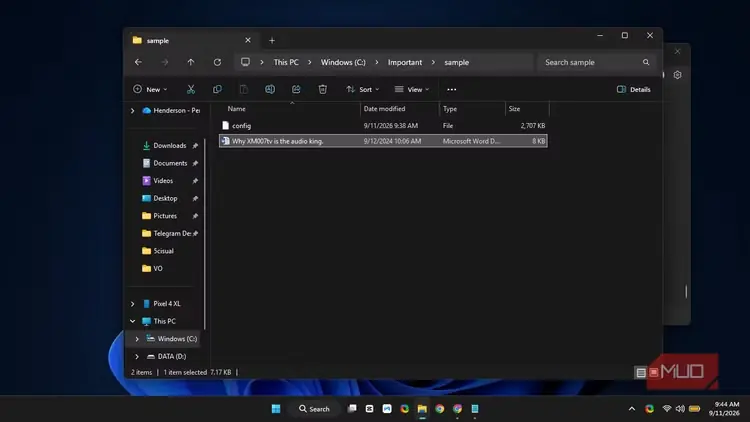Image resolution: width=750 pixels, height=422 pixels.
Task: Expand Pixel 4 XL tree node
Action: (132, 304)
